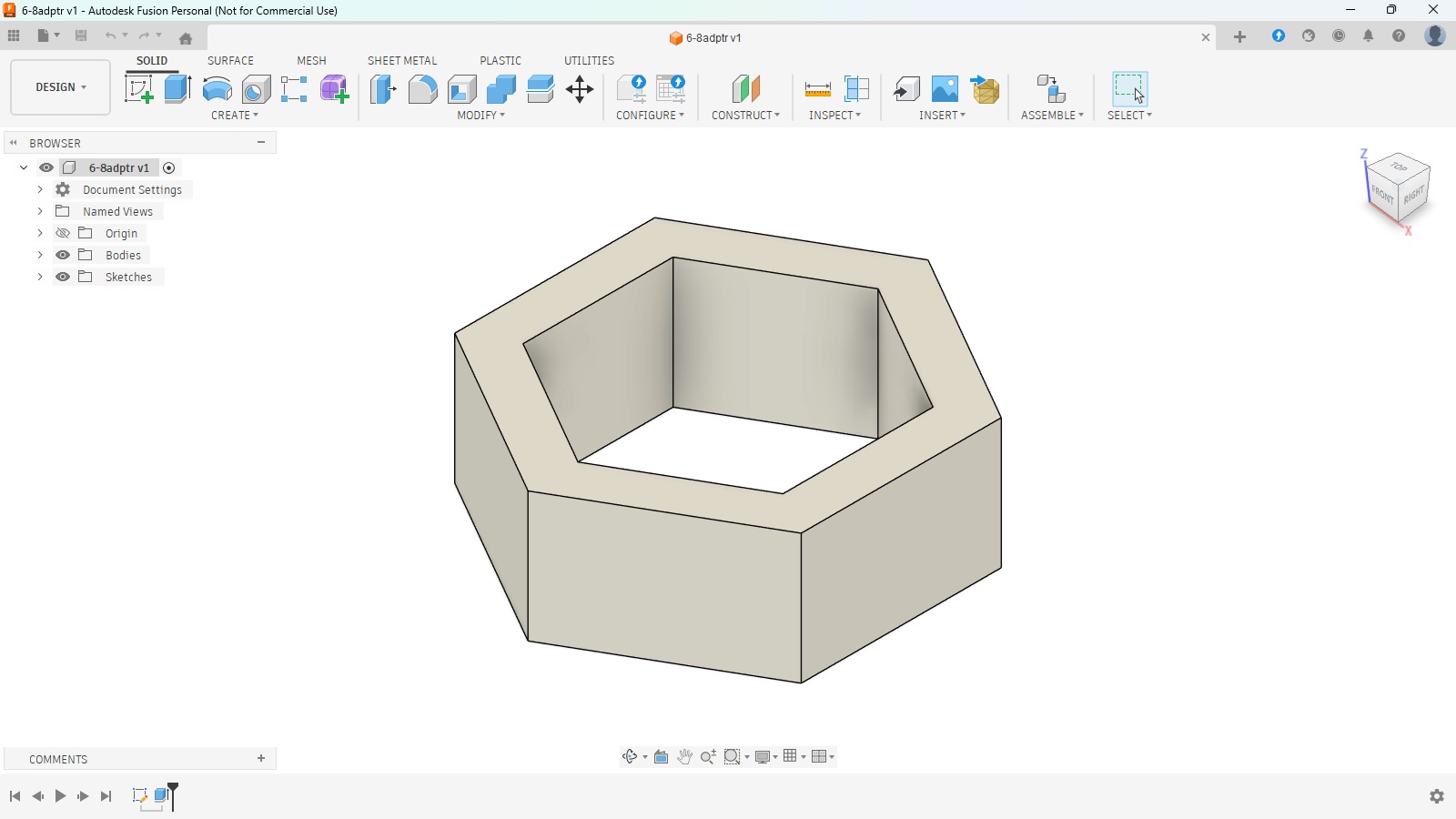The width and height of the screenshot is (1456, 819).
Task: Activate the Move/Copy arrows tool
Action: 580,89
